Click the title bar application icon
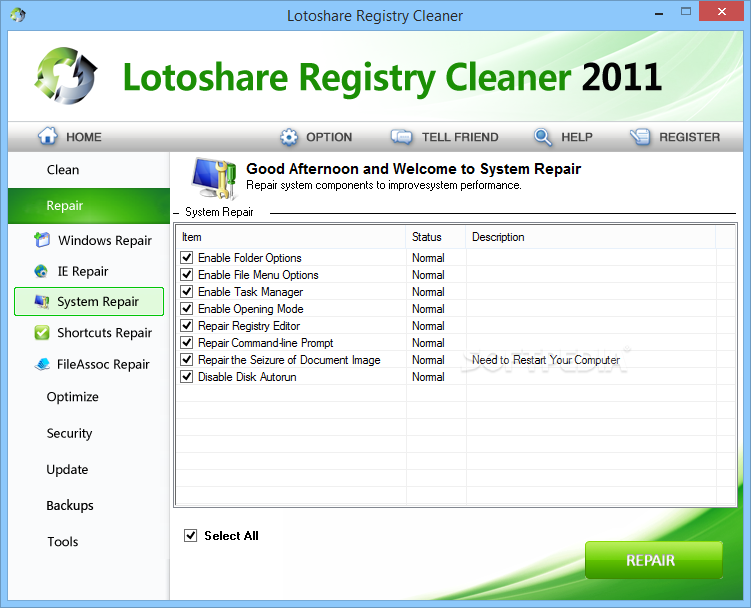 point(18,15)
